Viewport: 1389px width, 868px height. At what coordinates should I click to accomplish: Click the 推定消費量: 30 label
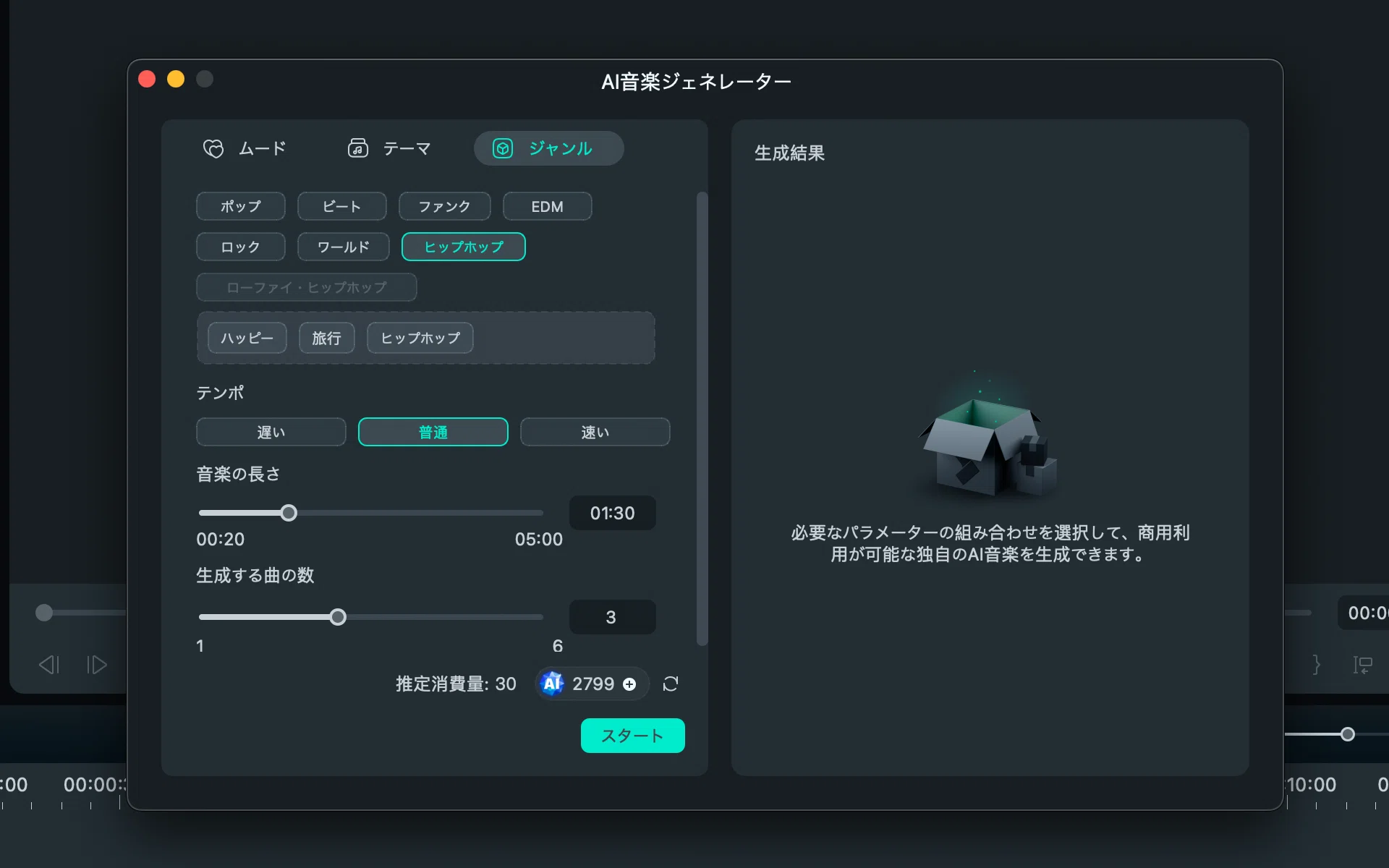pyautogui.click(x=456, y=684)
